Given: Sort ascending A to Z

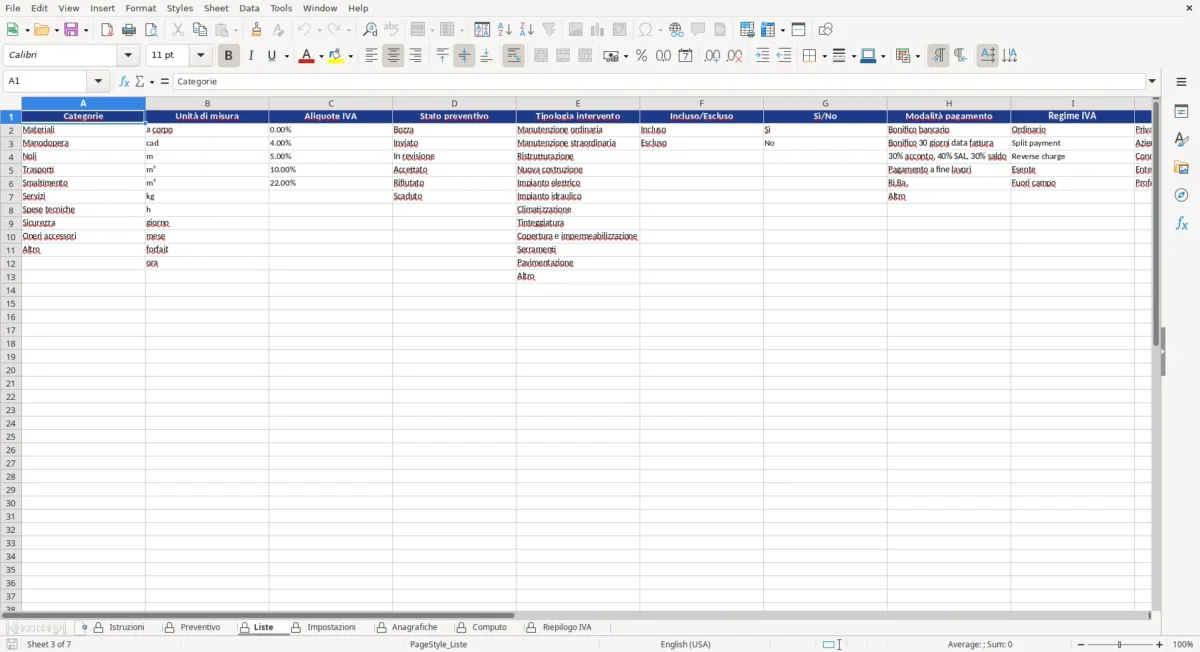Looking at the screenshot, I should pos(504,30).
